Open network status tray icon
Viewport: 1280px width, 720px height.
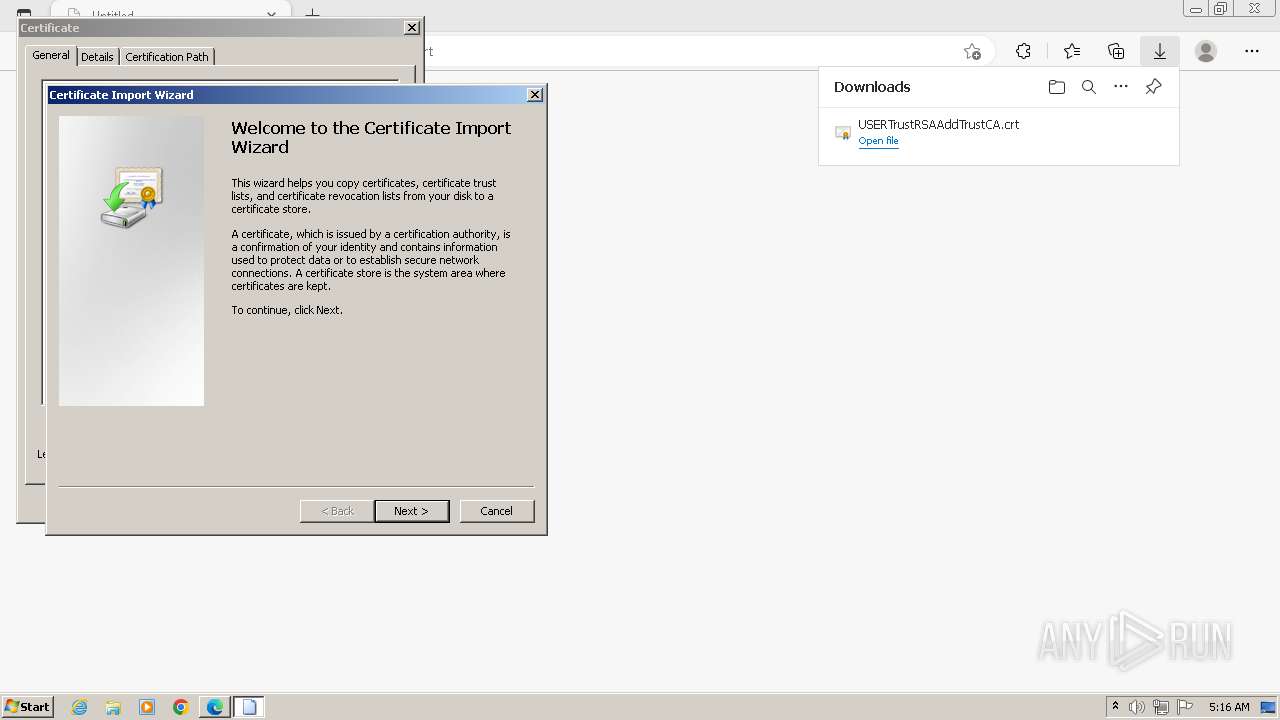[x=1161, y=707]
